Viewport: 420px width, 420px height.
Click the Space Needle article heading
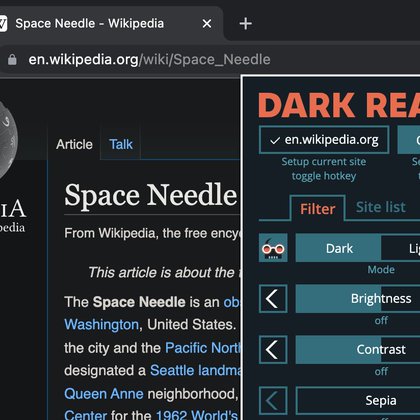151,195
